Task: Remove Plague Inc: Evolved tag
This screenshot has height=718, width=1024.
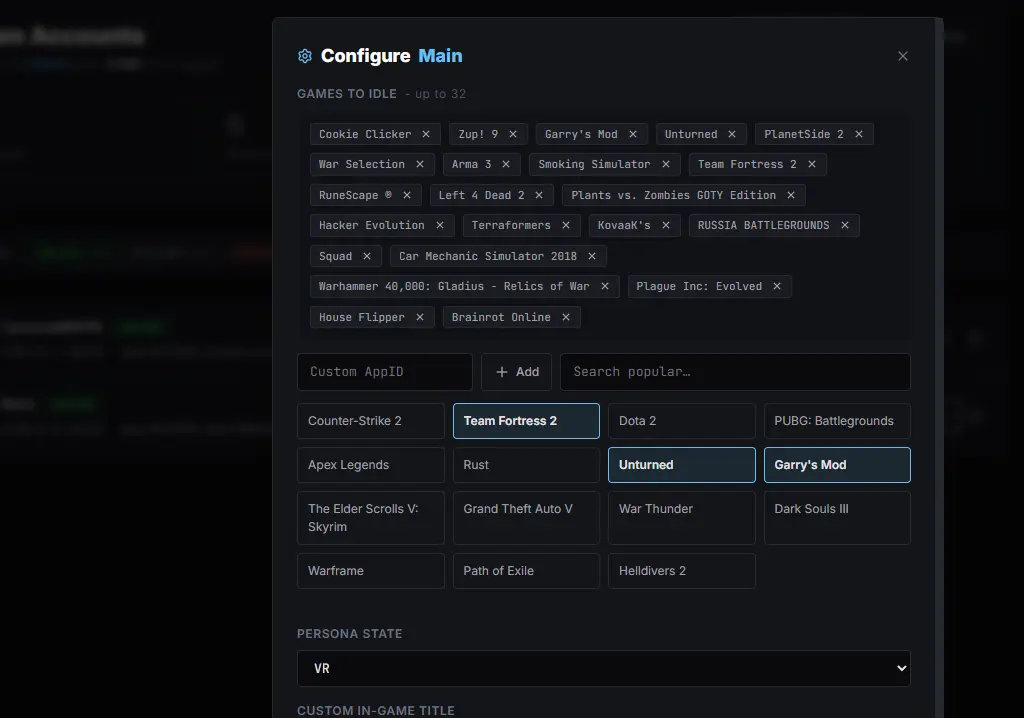Action: (x=777, y=286)
